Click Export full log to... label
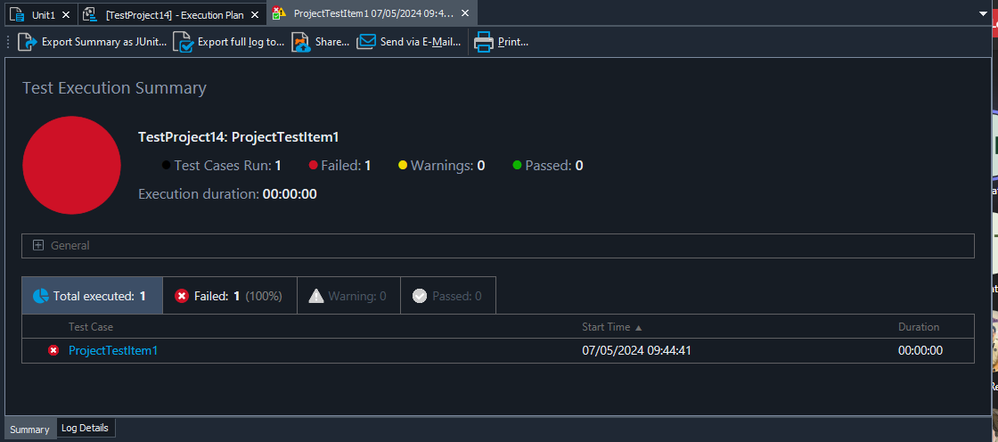 (241, 42)
